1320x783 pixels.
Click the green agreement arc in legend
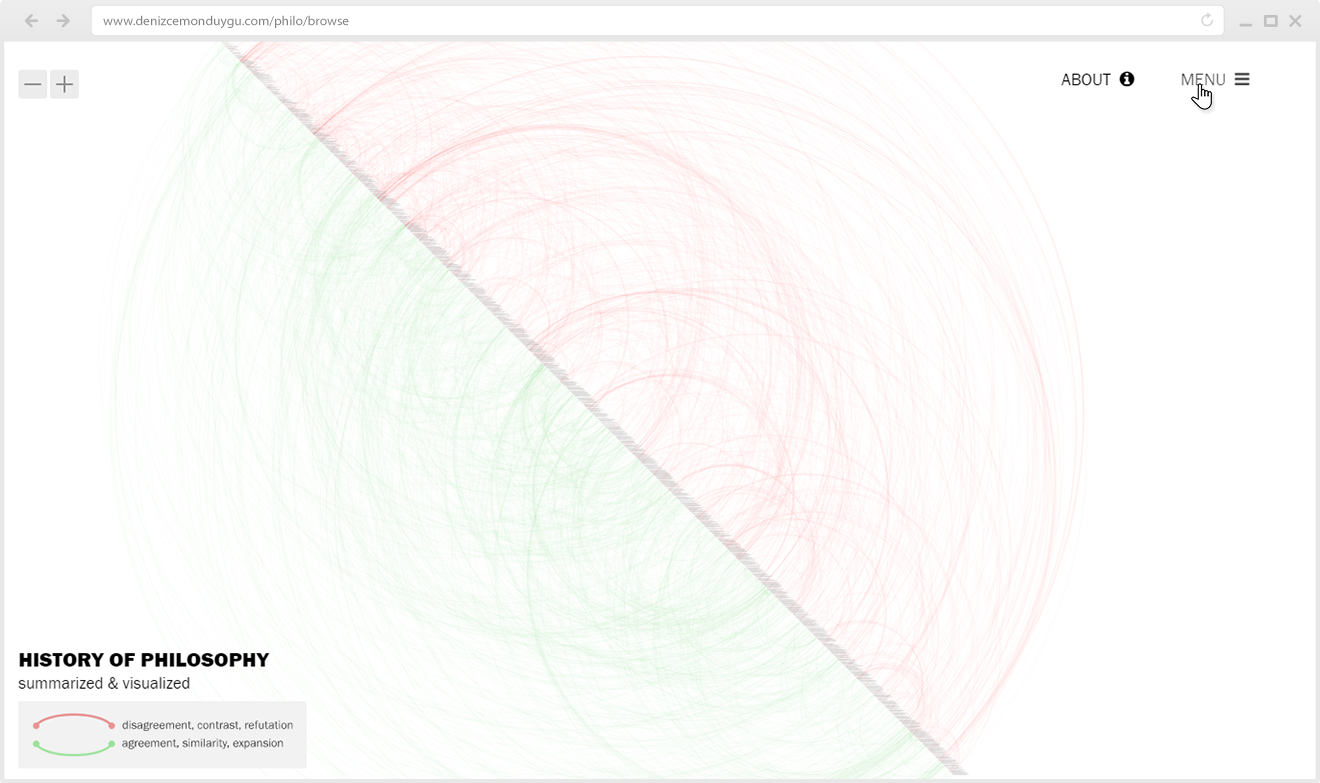[74, 747]
